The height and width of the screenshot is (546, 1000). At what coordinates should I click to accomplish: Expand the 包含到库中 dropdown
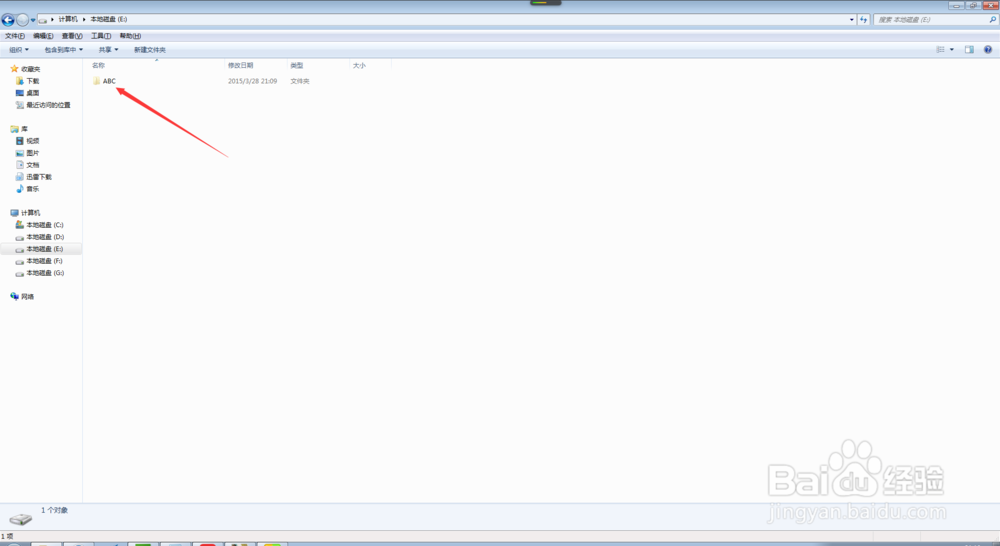pyautogui.click(x=64, y=50)
